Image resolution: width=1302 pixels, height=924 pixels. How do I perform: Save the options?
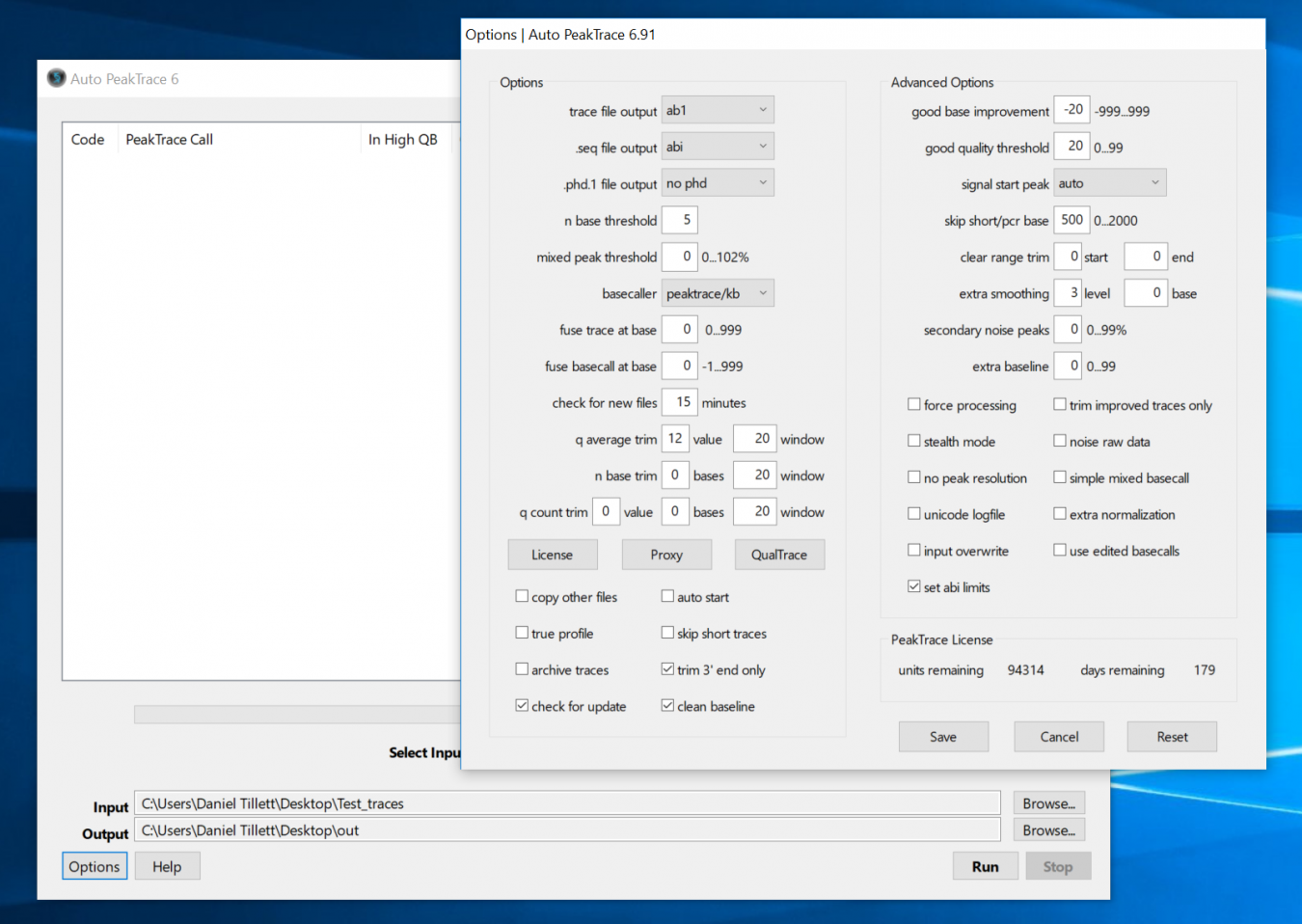coord(943,737)
